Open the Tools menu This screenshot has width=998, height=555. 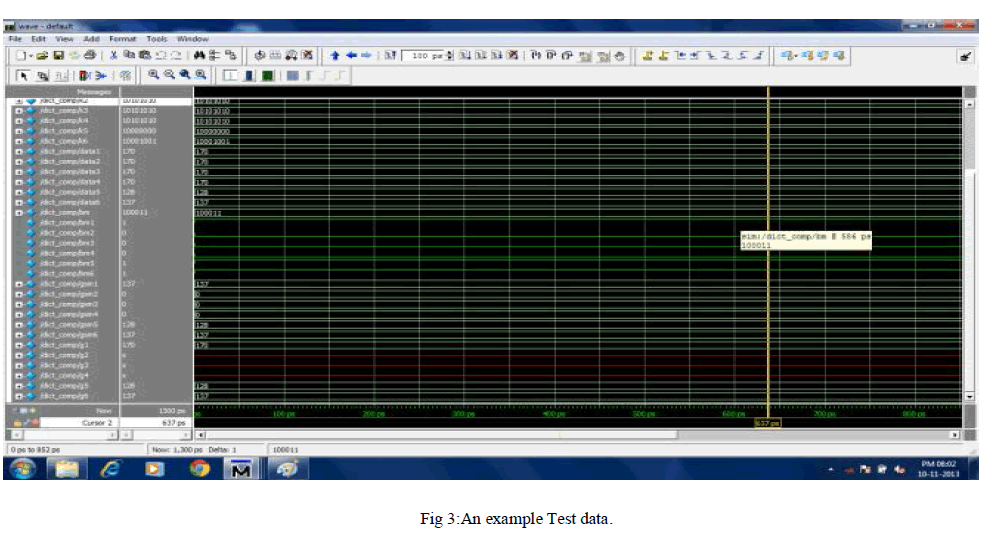[155, 38]
